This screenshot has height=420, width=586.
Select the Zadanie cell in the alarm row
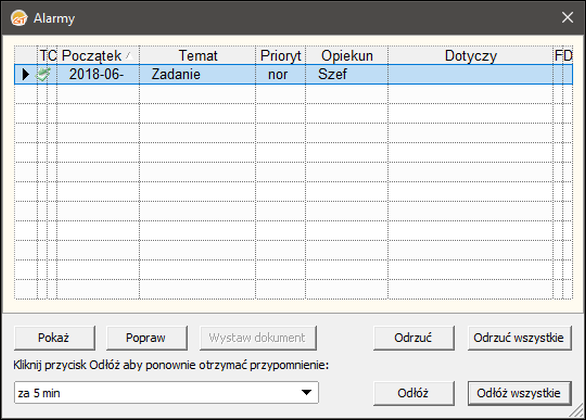coord(197,74)
